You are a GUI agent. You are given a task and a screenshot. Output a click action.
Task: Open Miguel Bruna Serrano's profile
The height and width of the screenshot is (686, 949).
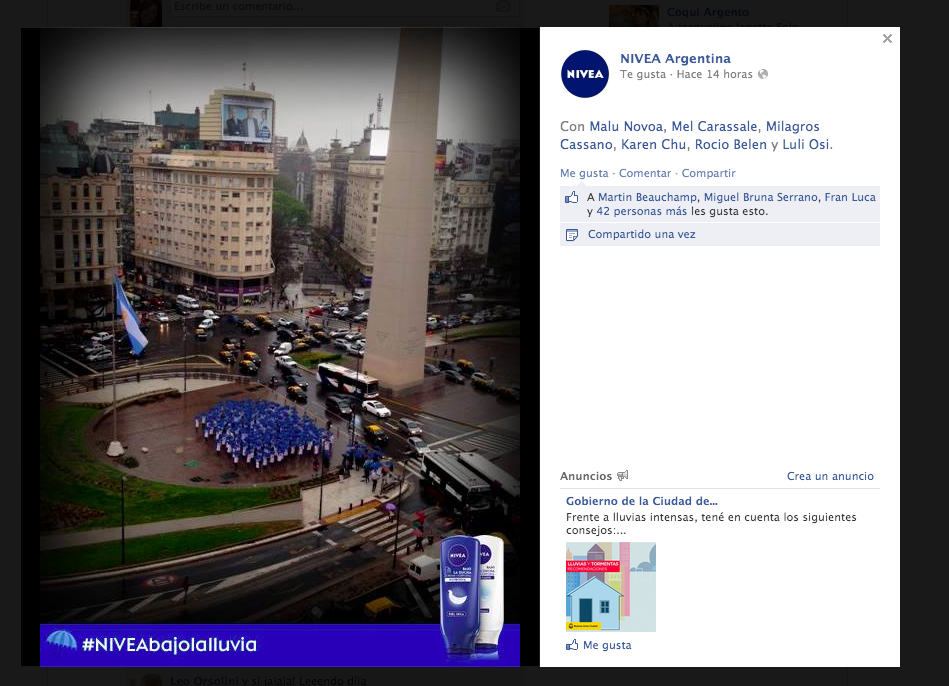pos(761,197)
